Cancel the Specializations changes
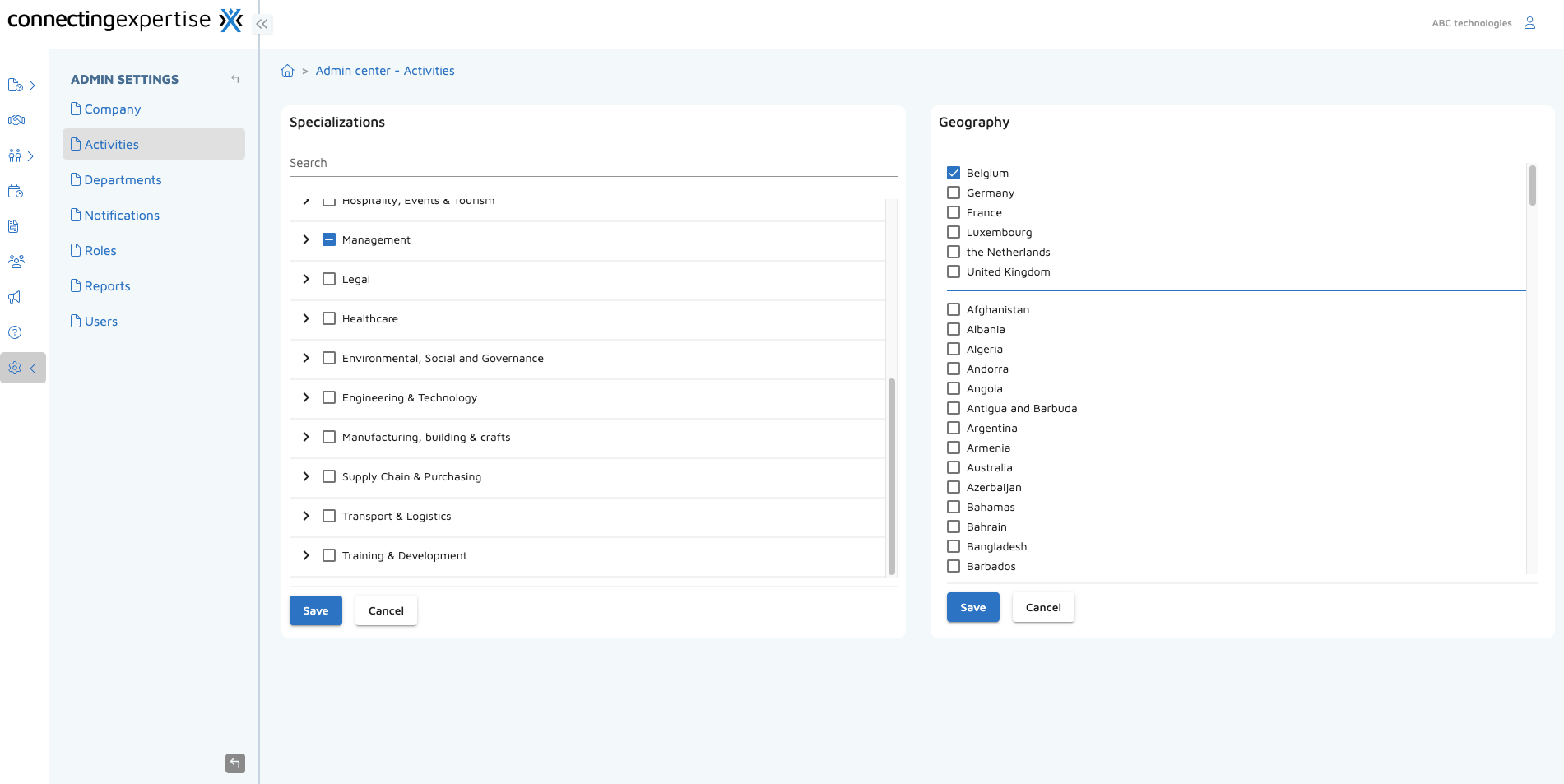The image size is (1564, 784). [385, 610]
